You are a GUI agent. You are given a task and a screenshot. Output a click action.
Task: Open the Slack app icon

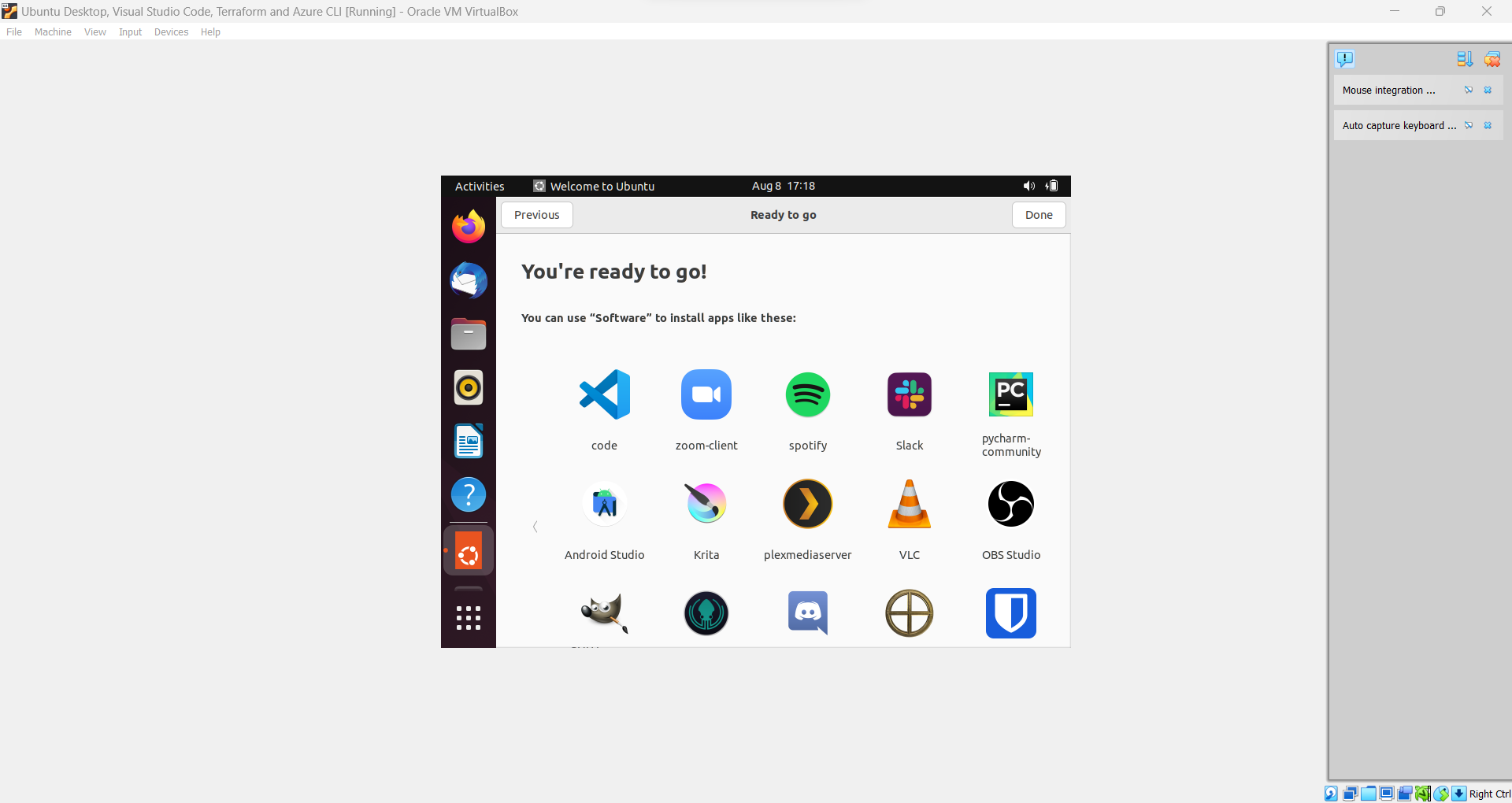[909, 394]
